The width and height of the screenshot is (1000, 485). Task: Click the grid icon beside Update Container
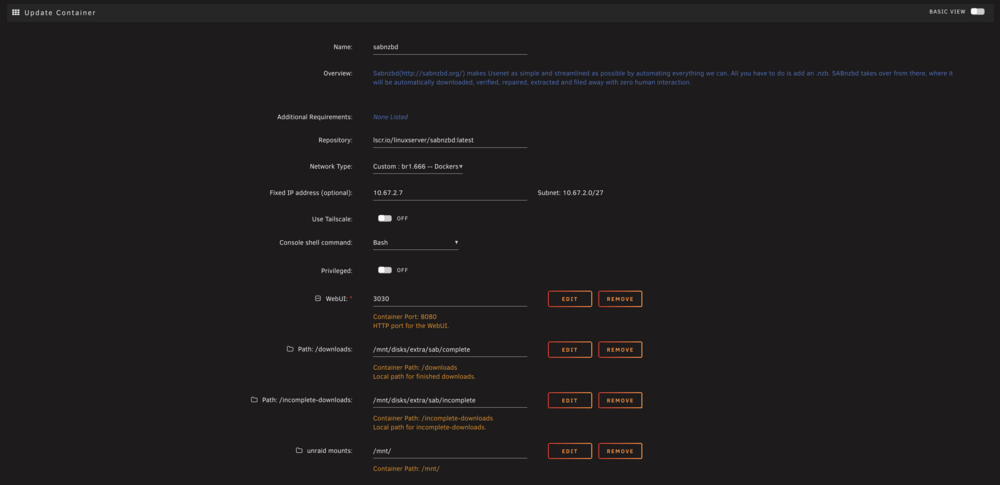coord(16,12)
